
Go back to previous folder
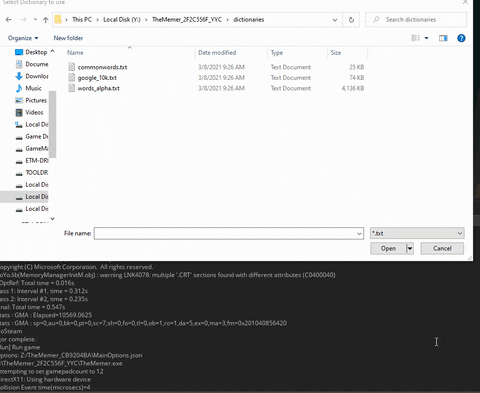pos(9,20)
